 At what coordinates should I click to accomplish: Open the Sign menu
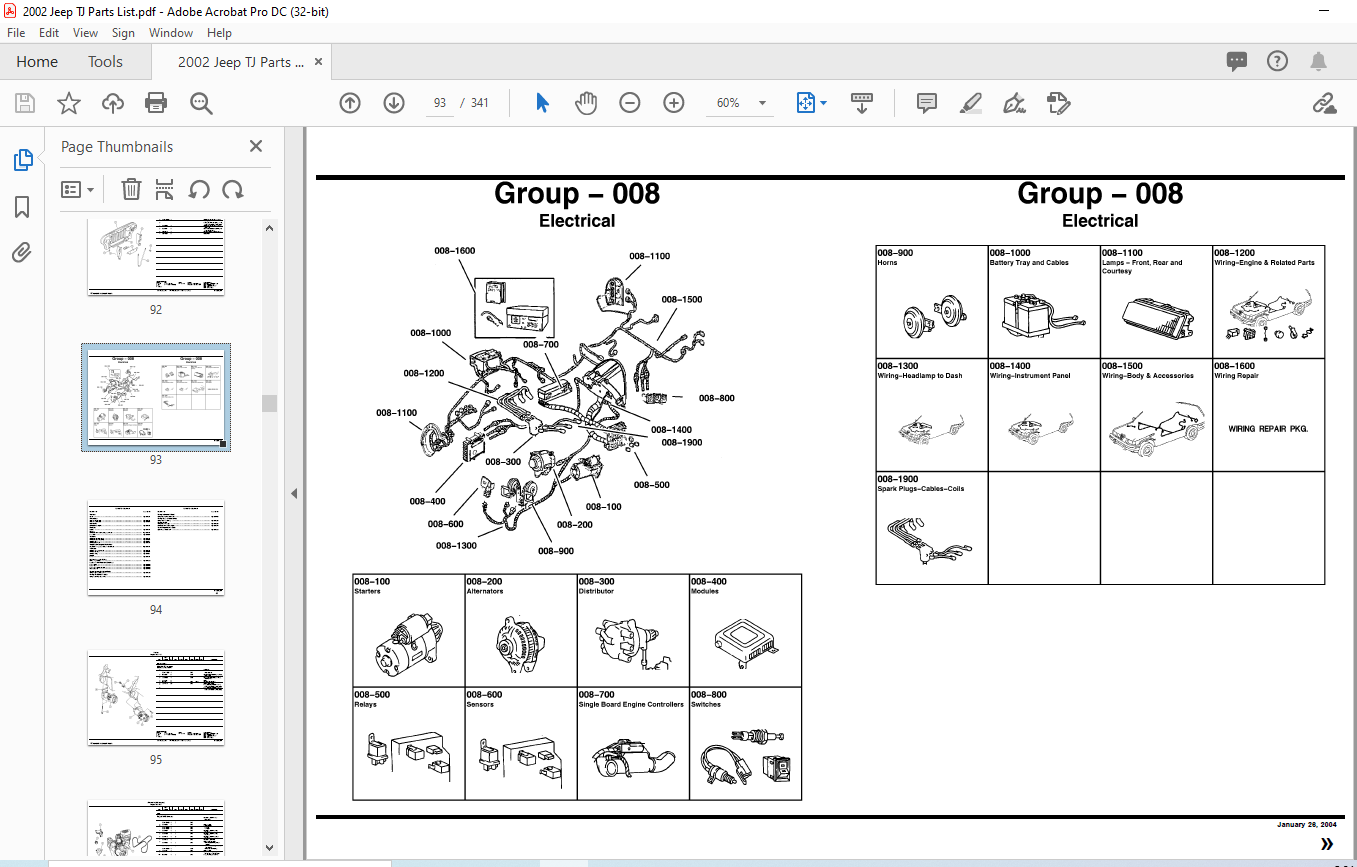(123, 33)
